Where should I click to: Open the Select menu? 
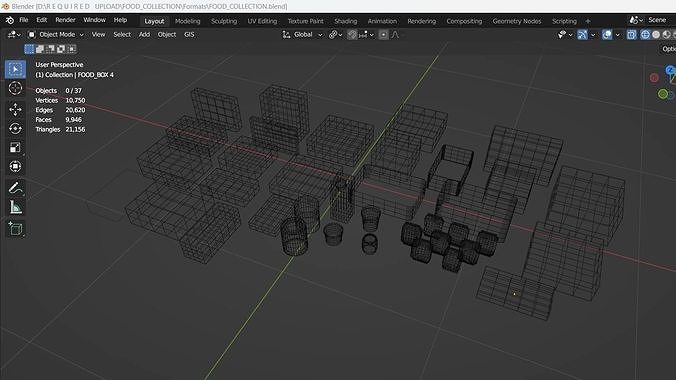click(x=122, y=35)
